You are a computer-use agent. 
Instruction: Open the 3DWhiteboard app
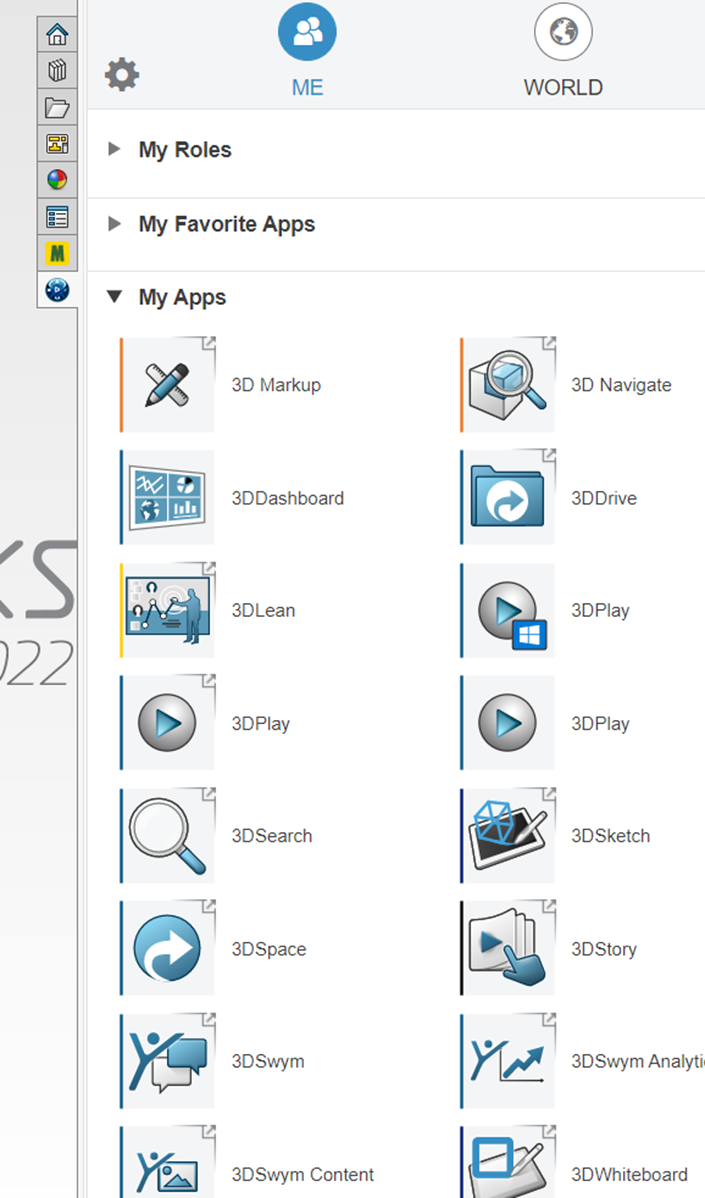click(508, 1161)
